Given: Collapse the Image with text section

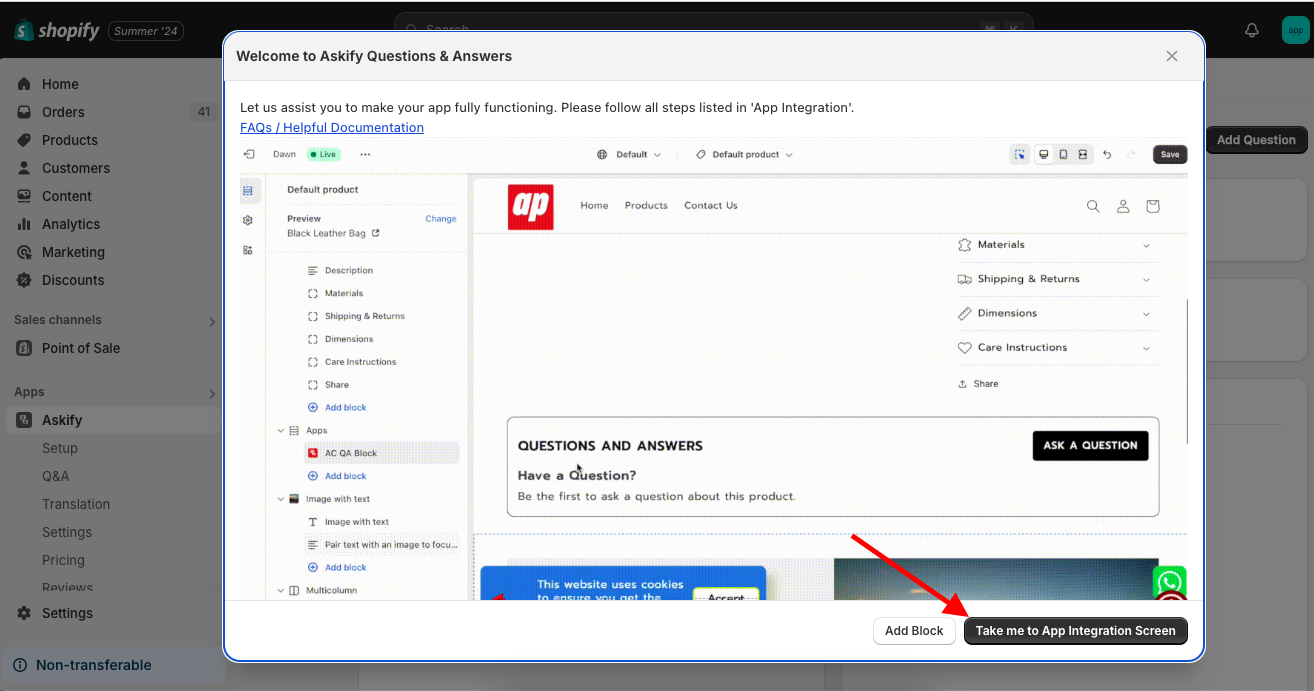Looking at the screenshot, I should [x=281, y=499].
